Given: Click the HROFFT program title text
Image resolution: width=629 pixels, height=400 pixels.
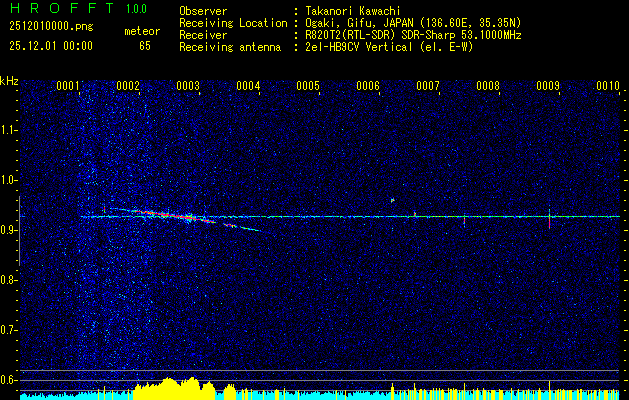Looking at the screenshot, I should click(x=63, y=8).
